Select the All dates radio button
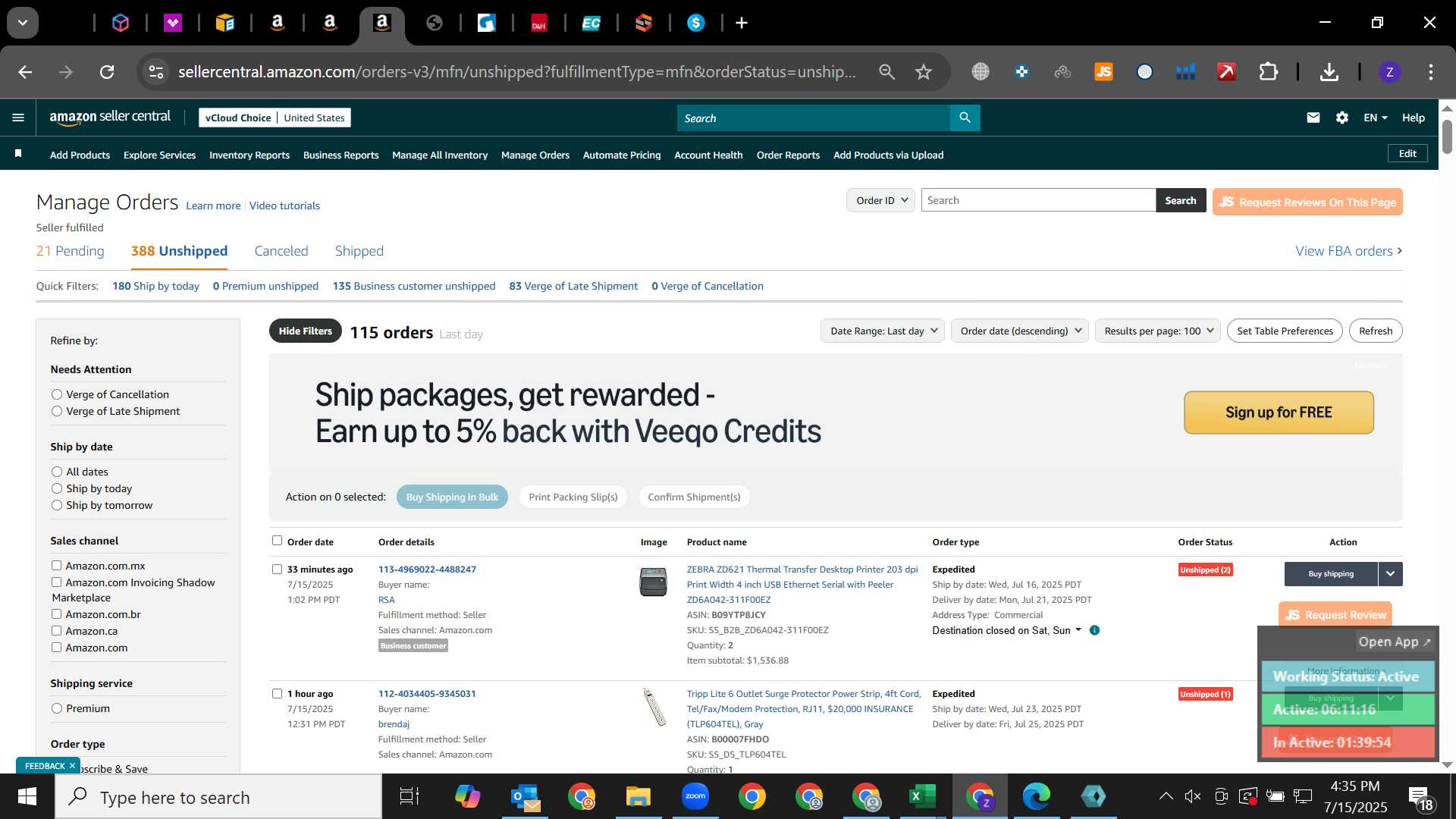 (x=57, y=472)
